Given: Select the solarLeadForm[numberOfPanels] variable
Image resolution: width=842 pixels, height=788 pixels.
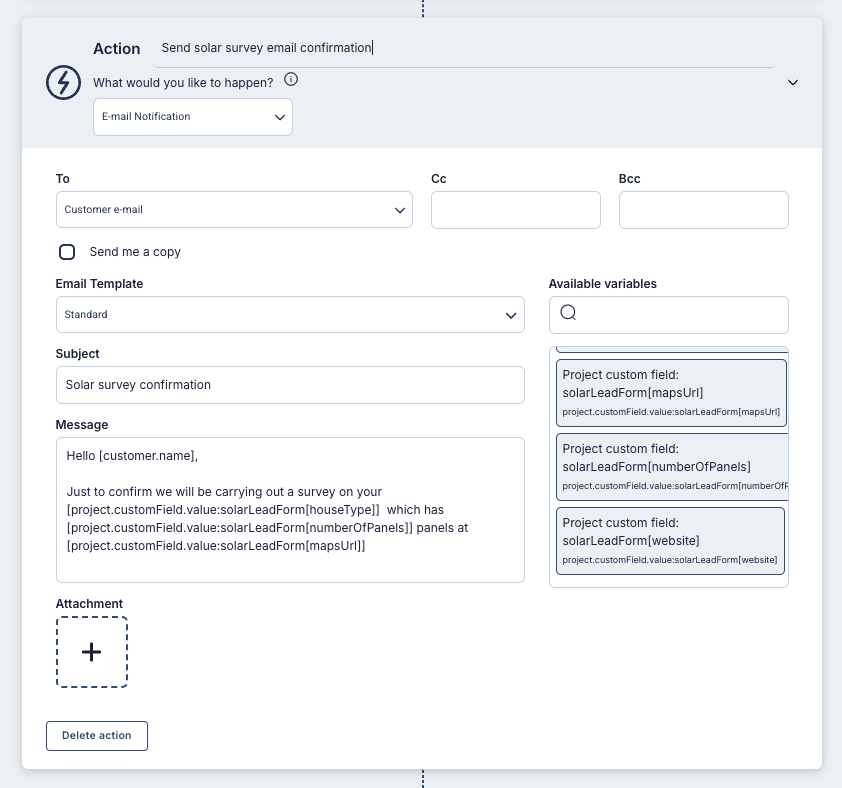Looking at the screenshot, I should coord(670,467).
